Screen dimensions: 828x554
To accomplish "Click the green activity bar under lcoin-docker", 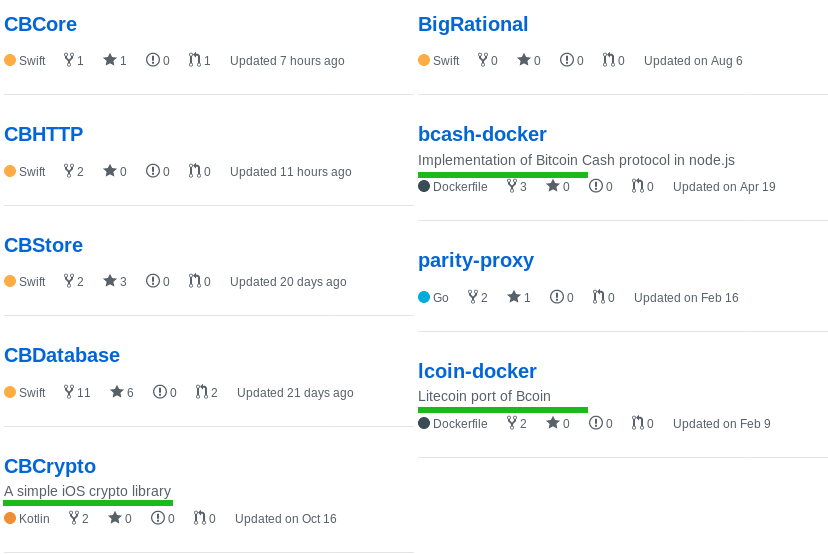I will click(503, 410).
